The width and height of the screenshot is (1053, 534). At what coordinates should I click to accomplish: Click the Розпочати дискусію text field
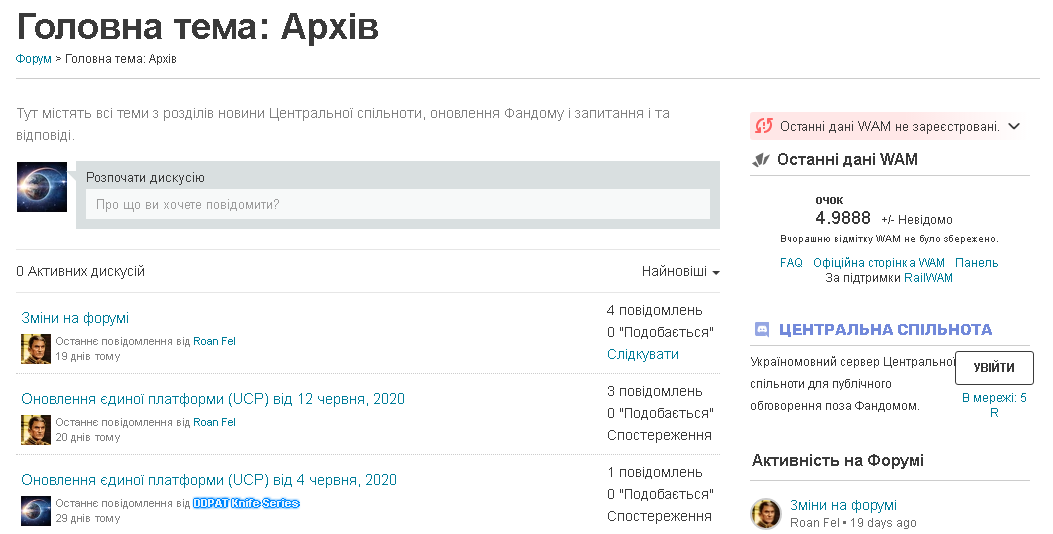tap(398, 205)
